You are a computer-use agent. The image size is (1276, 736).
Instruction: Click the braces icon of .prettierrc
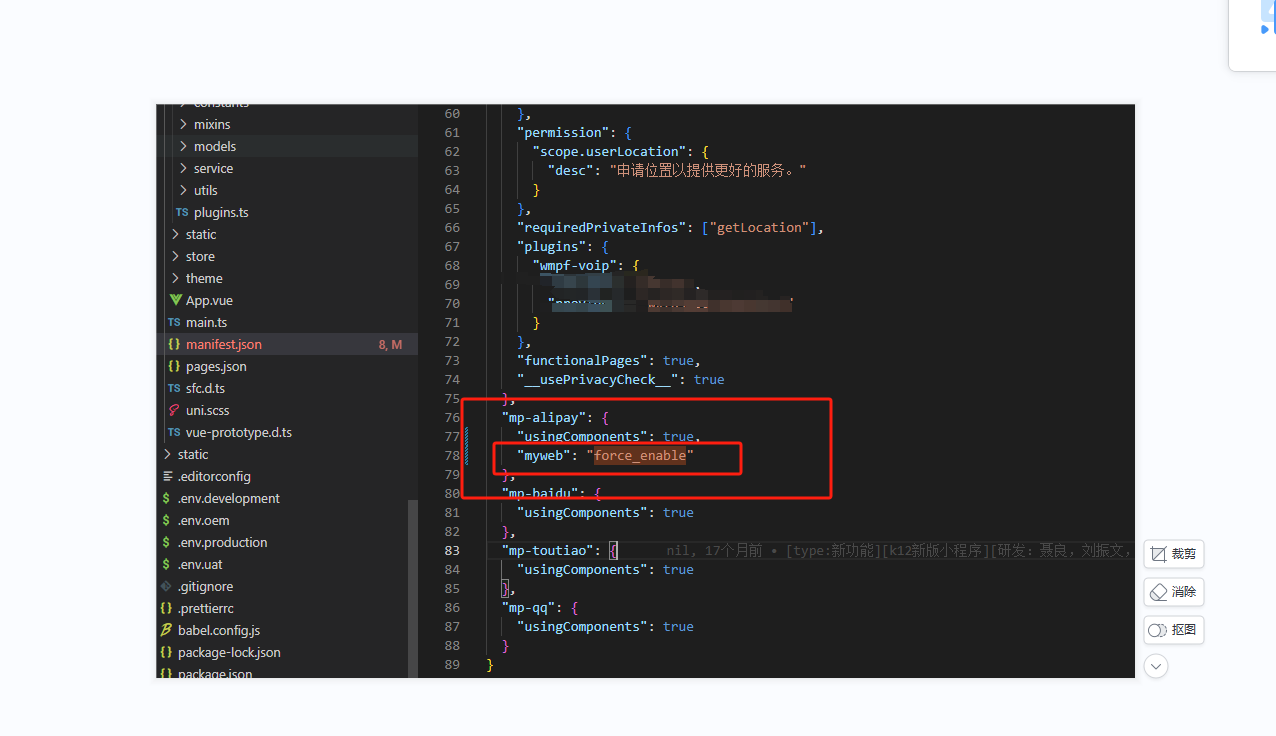click(167, 608)
